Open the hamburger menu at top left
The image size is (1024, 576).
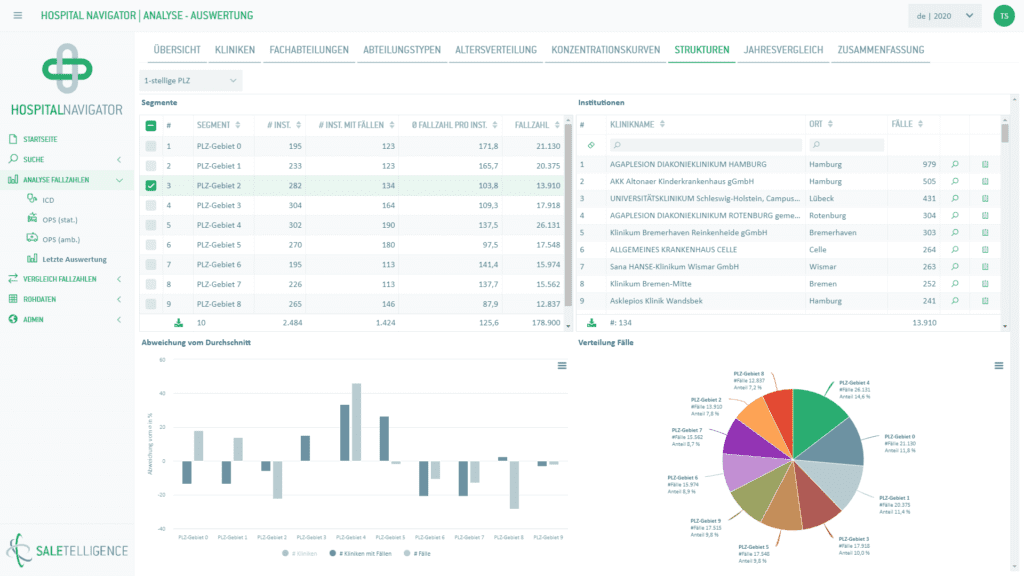pyautogui.click(x=18, y=15)
